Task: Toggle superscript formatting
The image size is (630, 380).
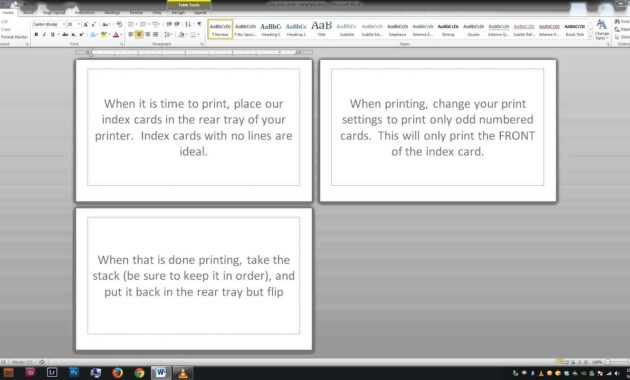Action: pyautogui.click(x=82, y=35)
